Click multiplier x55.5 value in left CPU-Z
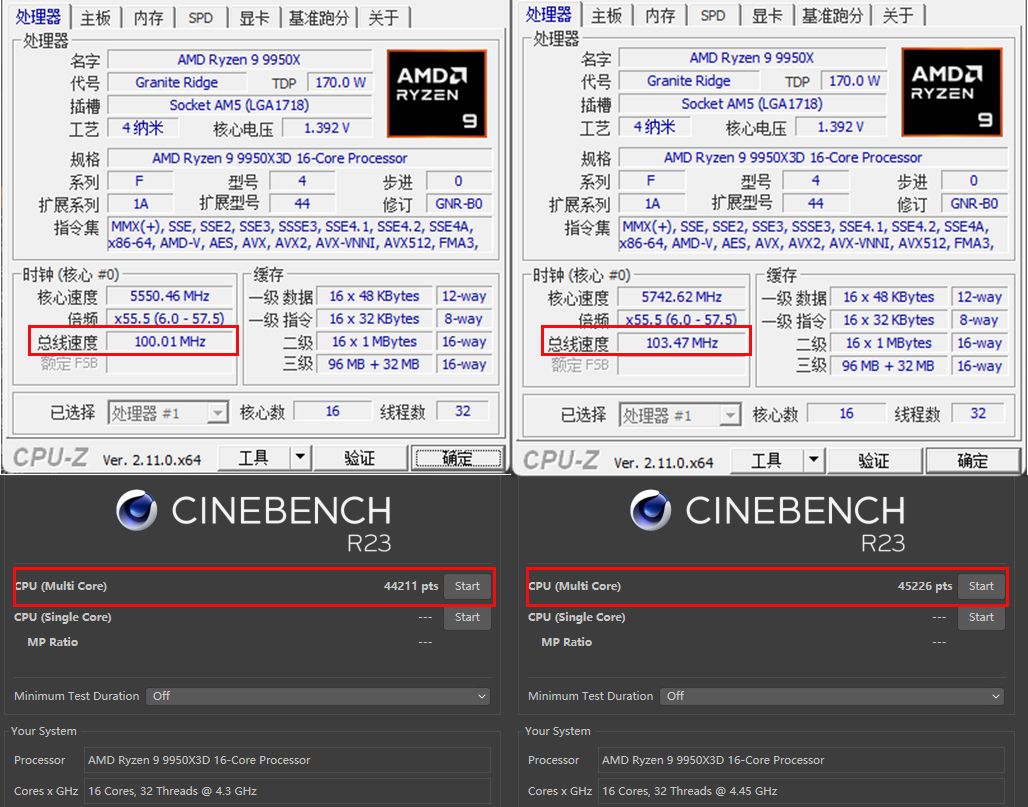Image resolution: width=1028 pixels, height=807 pixels. click(x=169, y=319)
